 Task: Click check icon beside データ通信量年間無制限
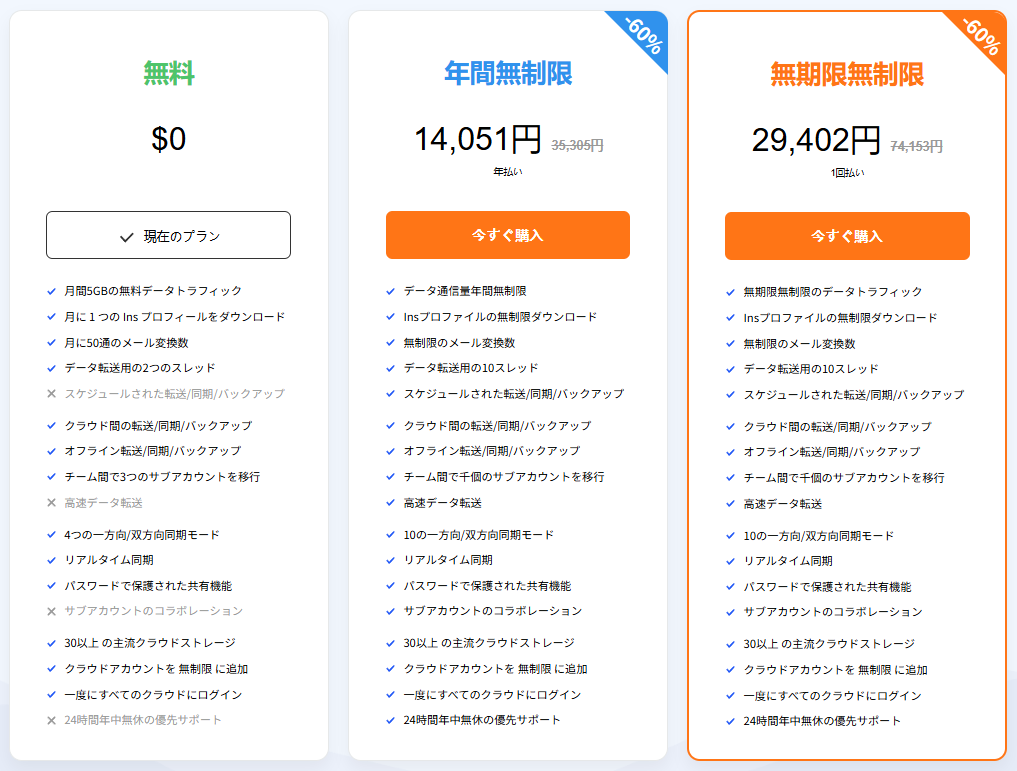pyautogui.click(x=390, y=291)
